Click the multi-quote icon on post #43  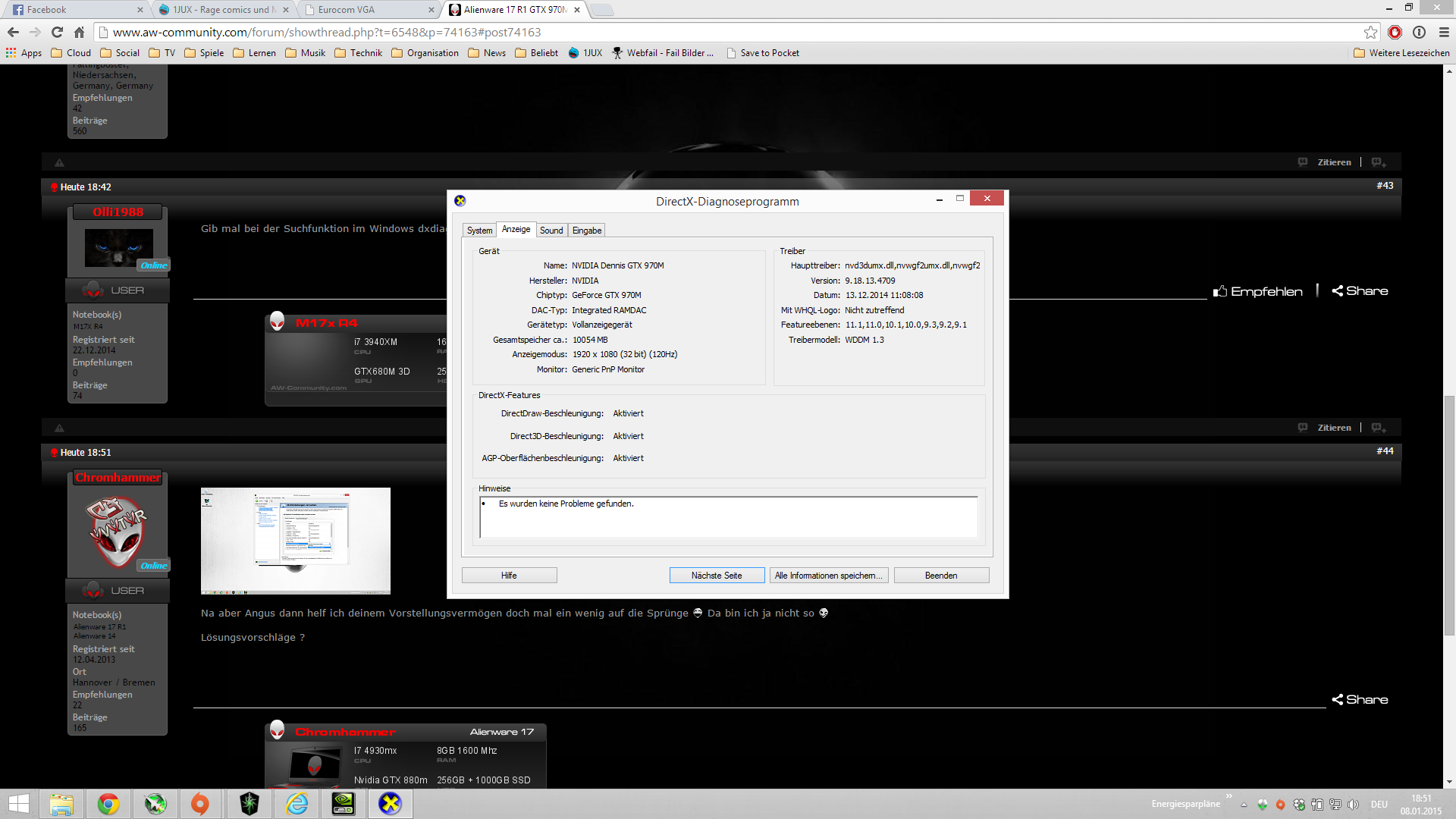coord(1379,162)
